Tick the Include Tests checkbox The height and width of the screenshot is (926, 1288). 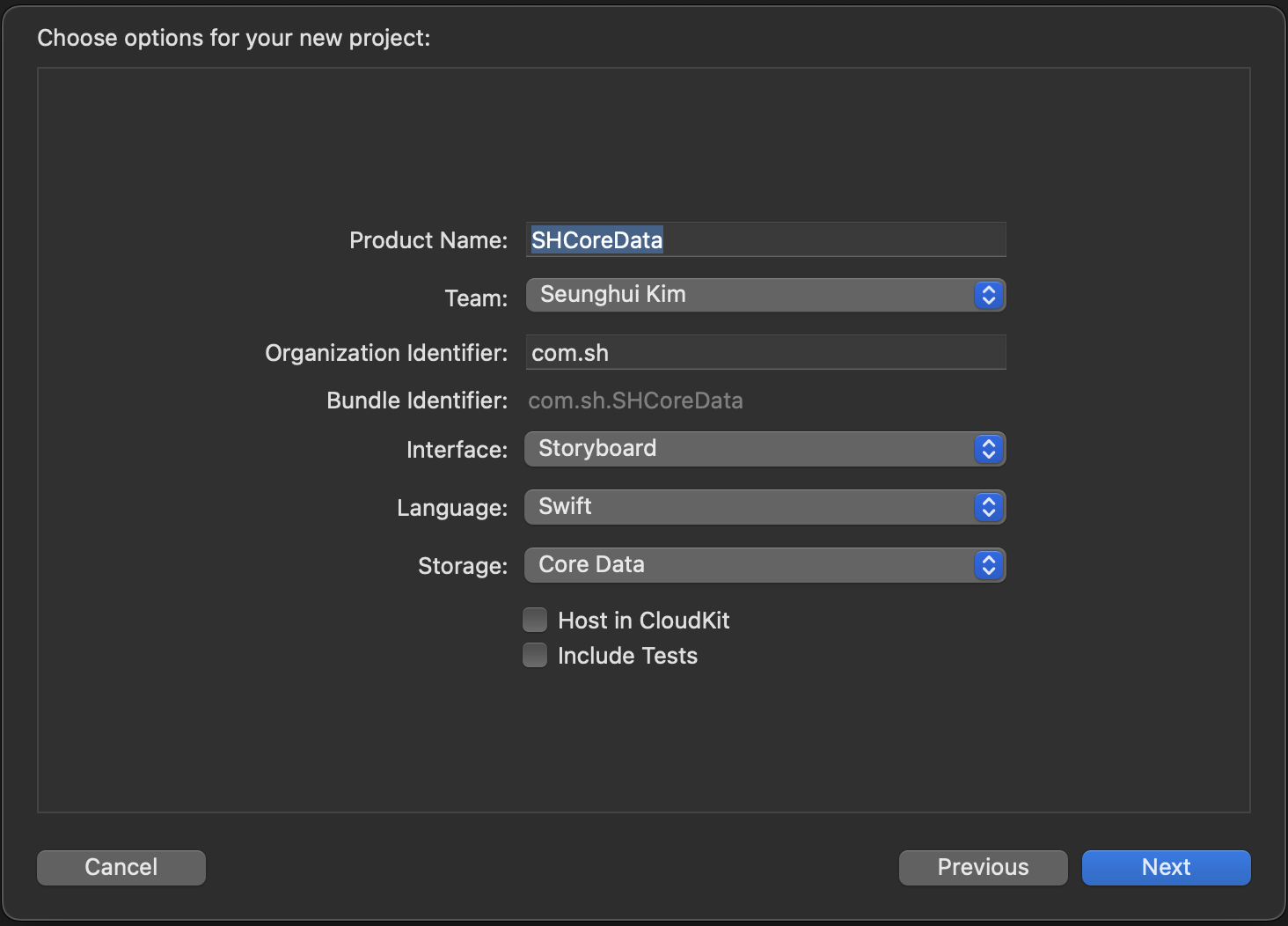point(535,656)
